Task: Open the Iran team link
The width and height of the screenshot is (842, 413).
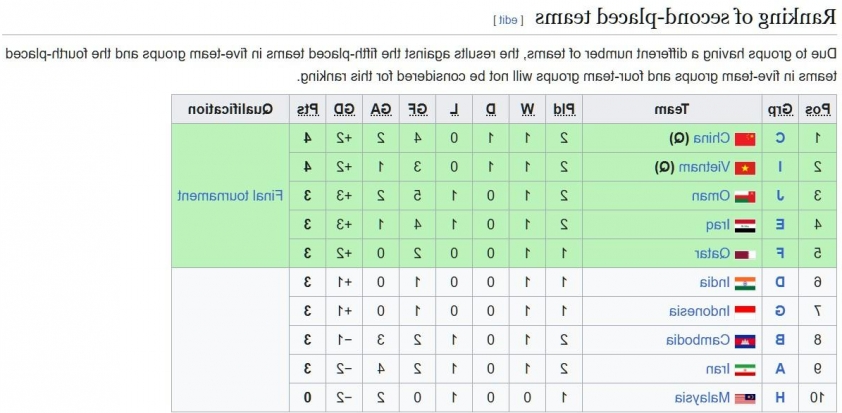Action: click(x=718, y=369)
